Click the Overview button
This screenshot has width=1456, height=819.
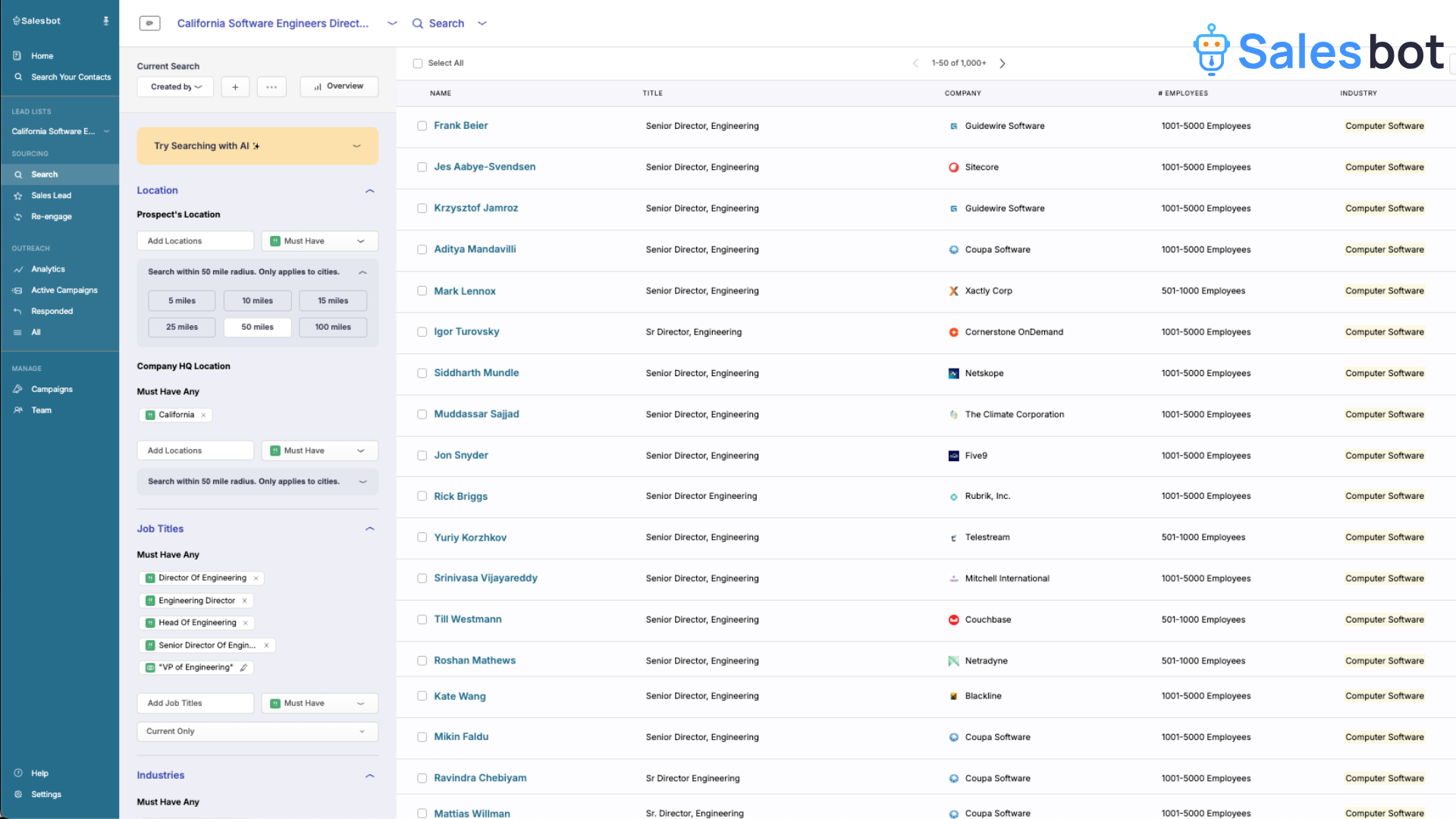coord(339,86)
